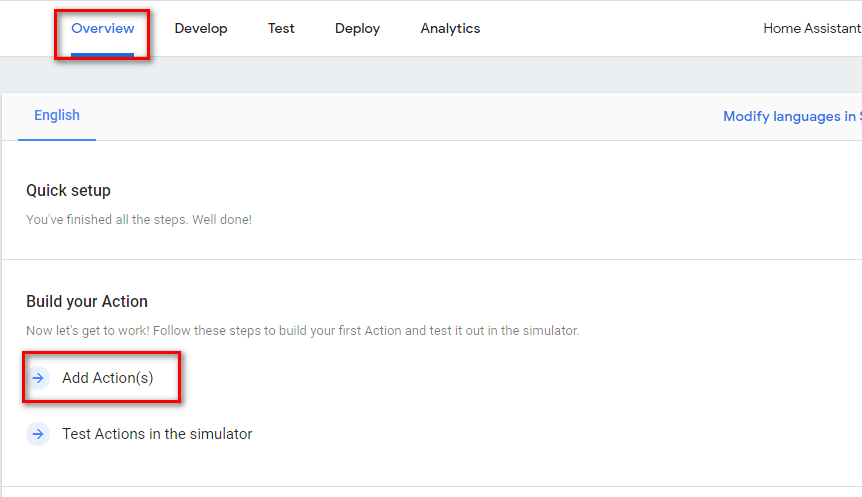862x497 pixels.
Task: Click the divider line below the Quick setup section
Action: pos(431,259)
